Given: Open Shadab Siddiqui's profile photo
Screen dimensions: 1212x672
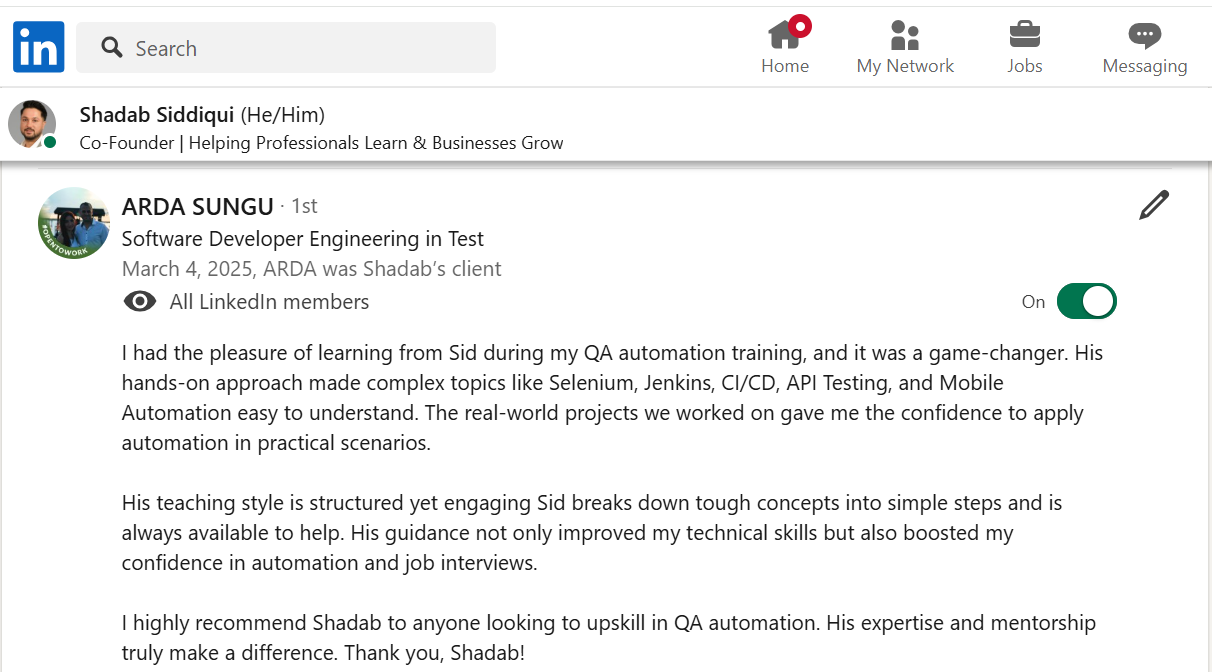Looking at the screenshot, I should tap(31, 123).
